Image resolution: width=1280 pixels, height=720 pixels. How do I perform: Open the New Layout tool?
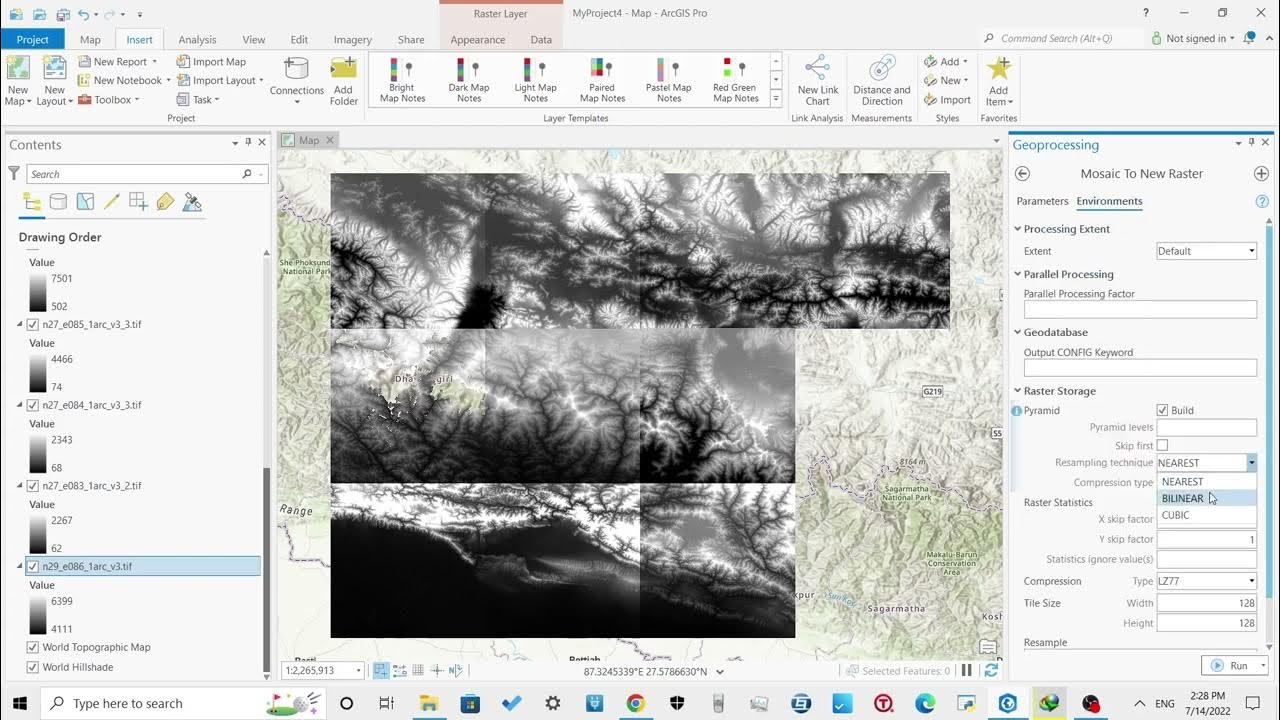54,80
